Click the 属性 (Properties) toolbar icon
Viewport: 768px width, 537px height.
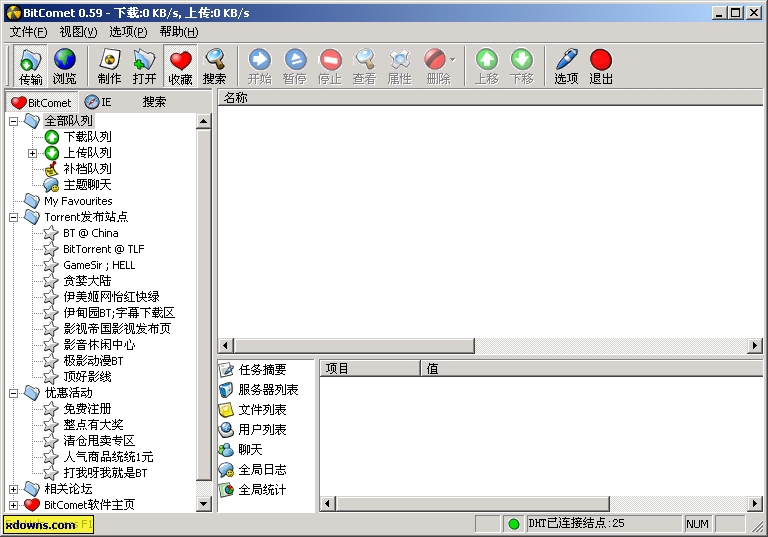click(x=400, y=66)
